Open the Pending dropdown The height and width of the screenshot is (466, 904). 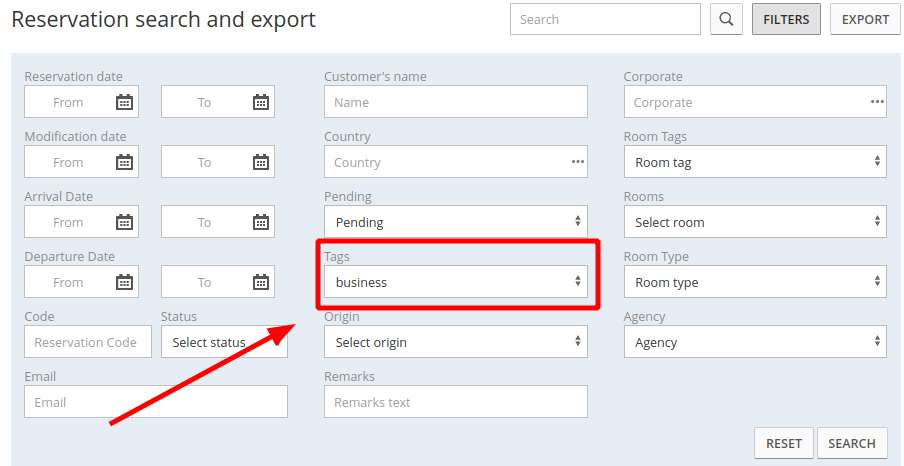point(456,222)
